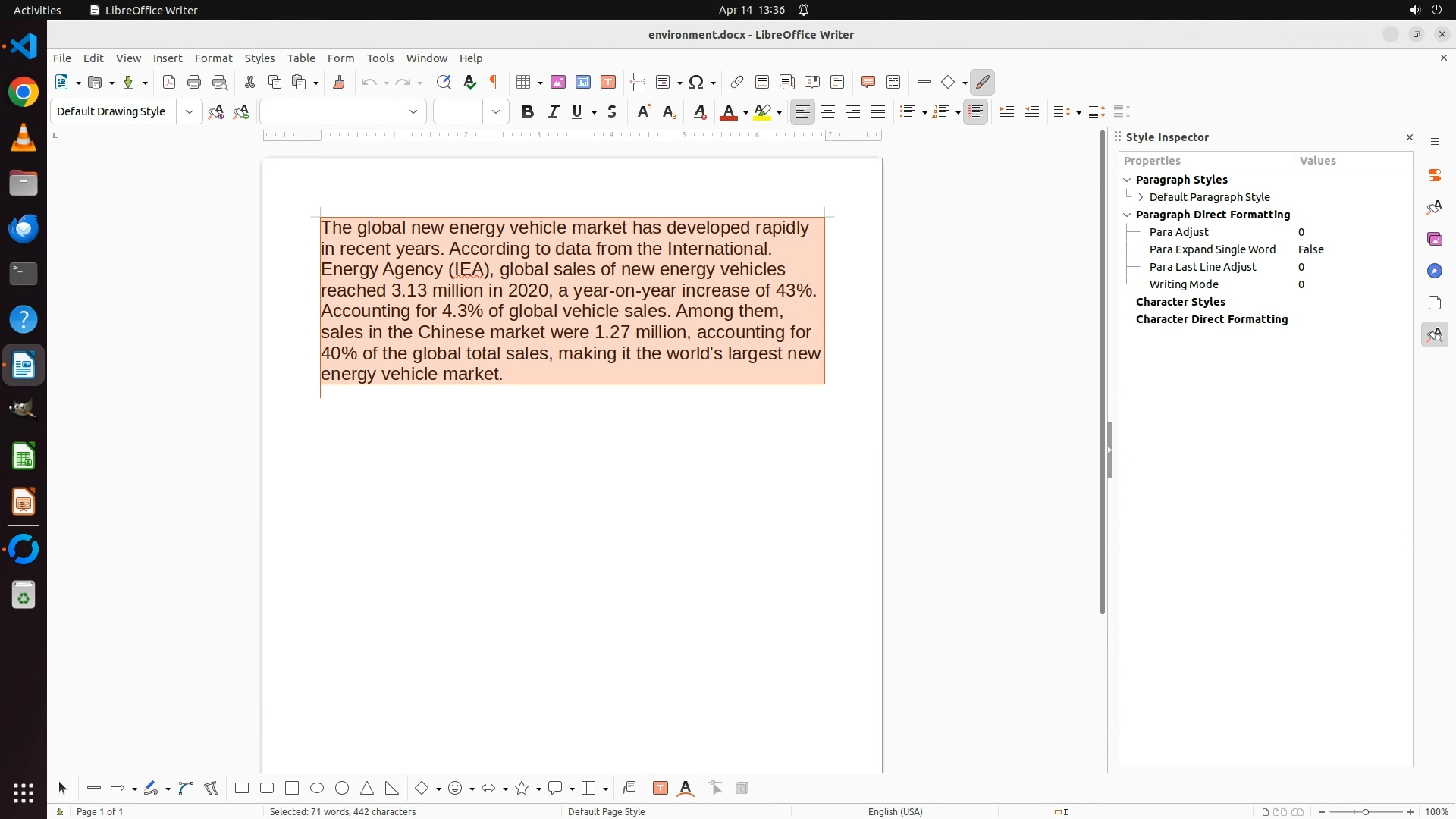Open the Format menu
The width and height of the screenshot is (1456, 819).
(x=213, y=58)
